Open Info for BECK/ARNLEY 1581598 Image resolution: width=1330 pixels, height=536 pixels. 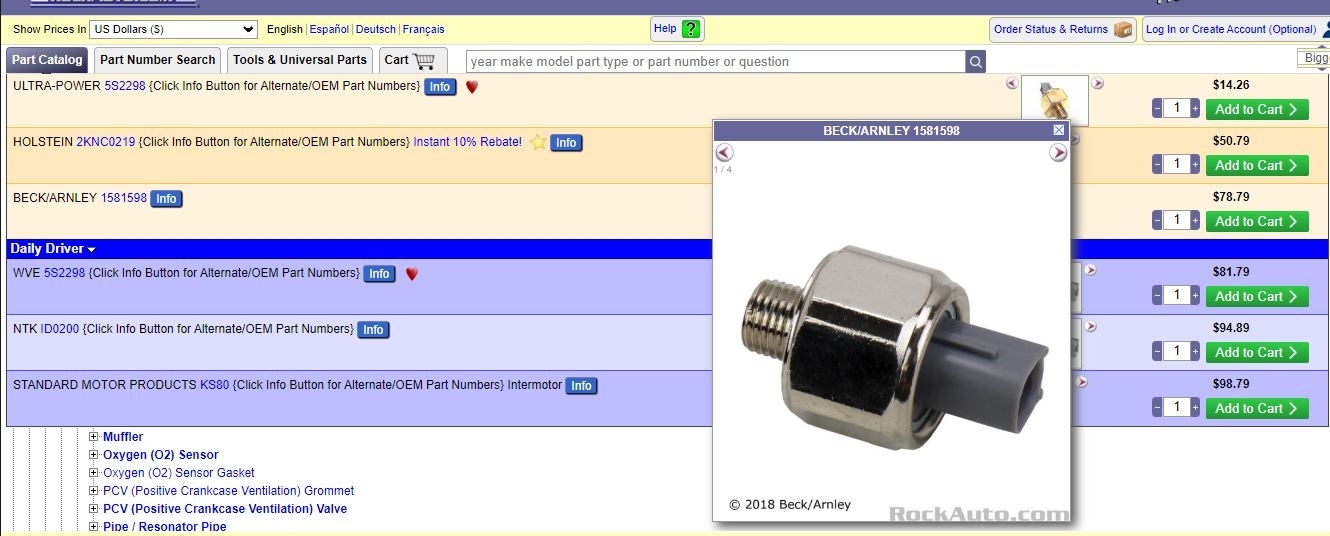coord(166,199)
